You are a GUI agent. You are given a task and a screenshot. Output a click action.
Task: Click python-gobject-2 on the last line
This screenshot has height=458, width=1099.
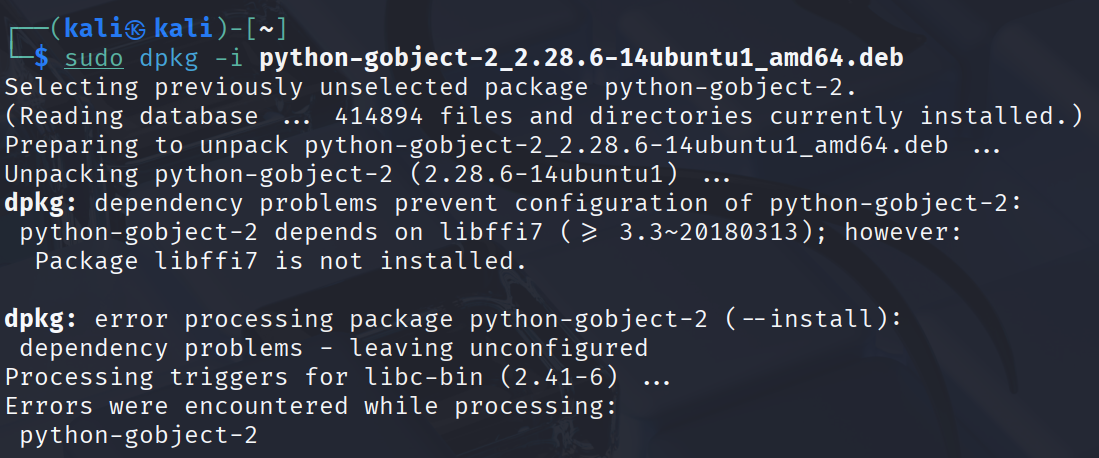[138, 436]
